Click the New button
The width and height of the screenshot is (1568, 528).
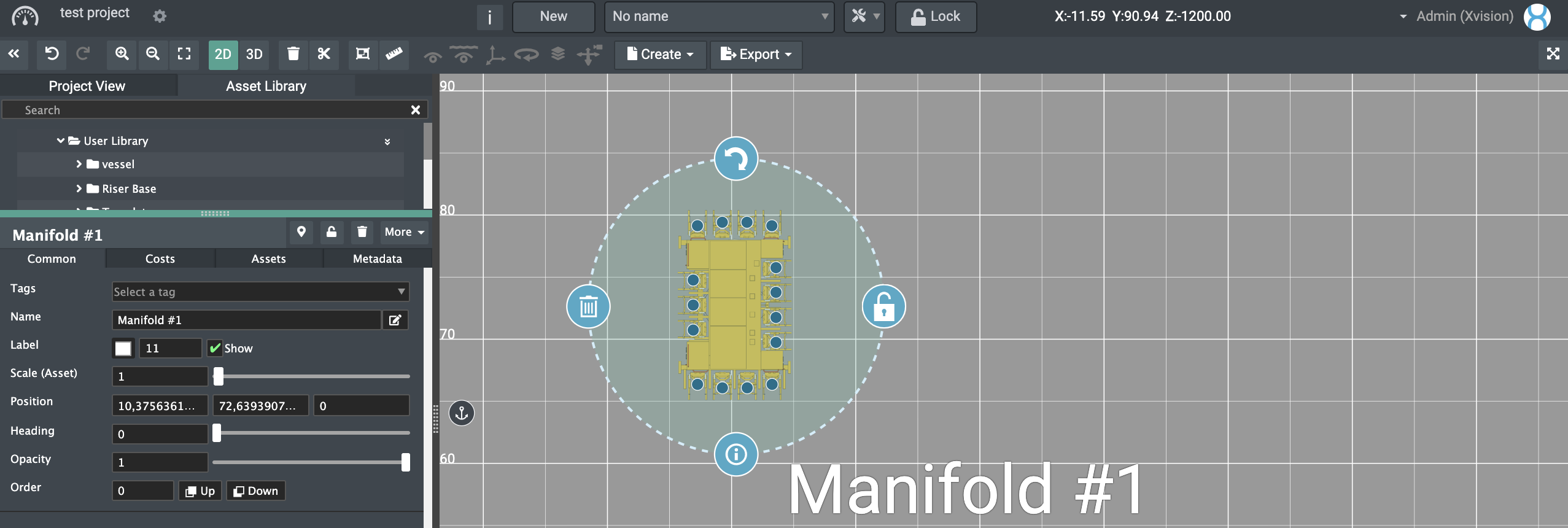click(553, 17)
